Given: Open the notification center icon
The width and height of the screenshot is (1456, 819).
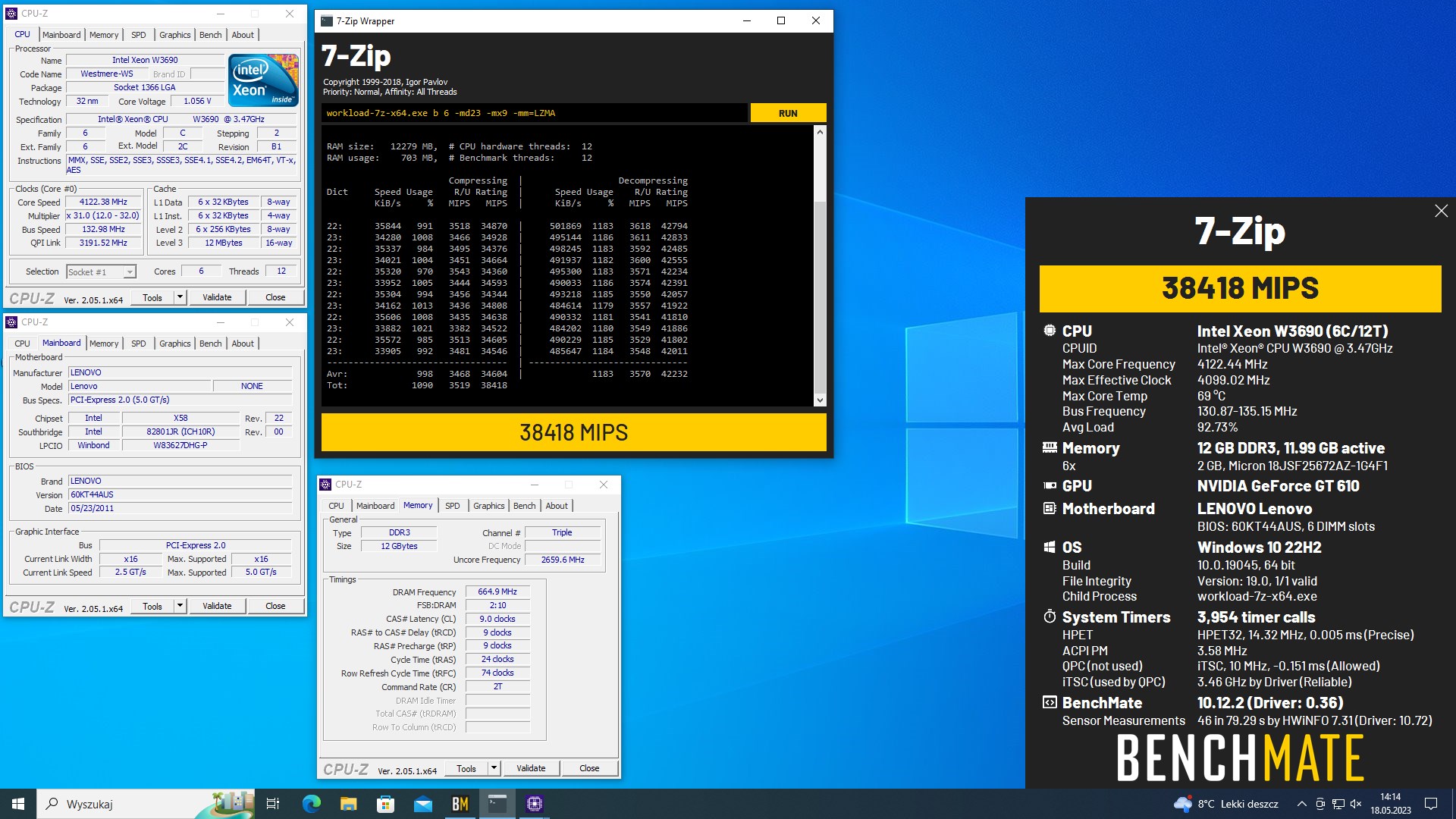Looking at the screenshot, I should tap(1431, 804).
